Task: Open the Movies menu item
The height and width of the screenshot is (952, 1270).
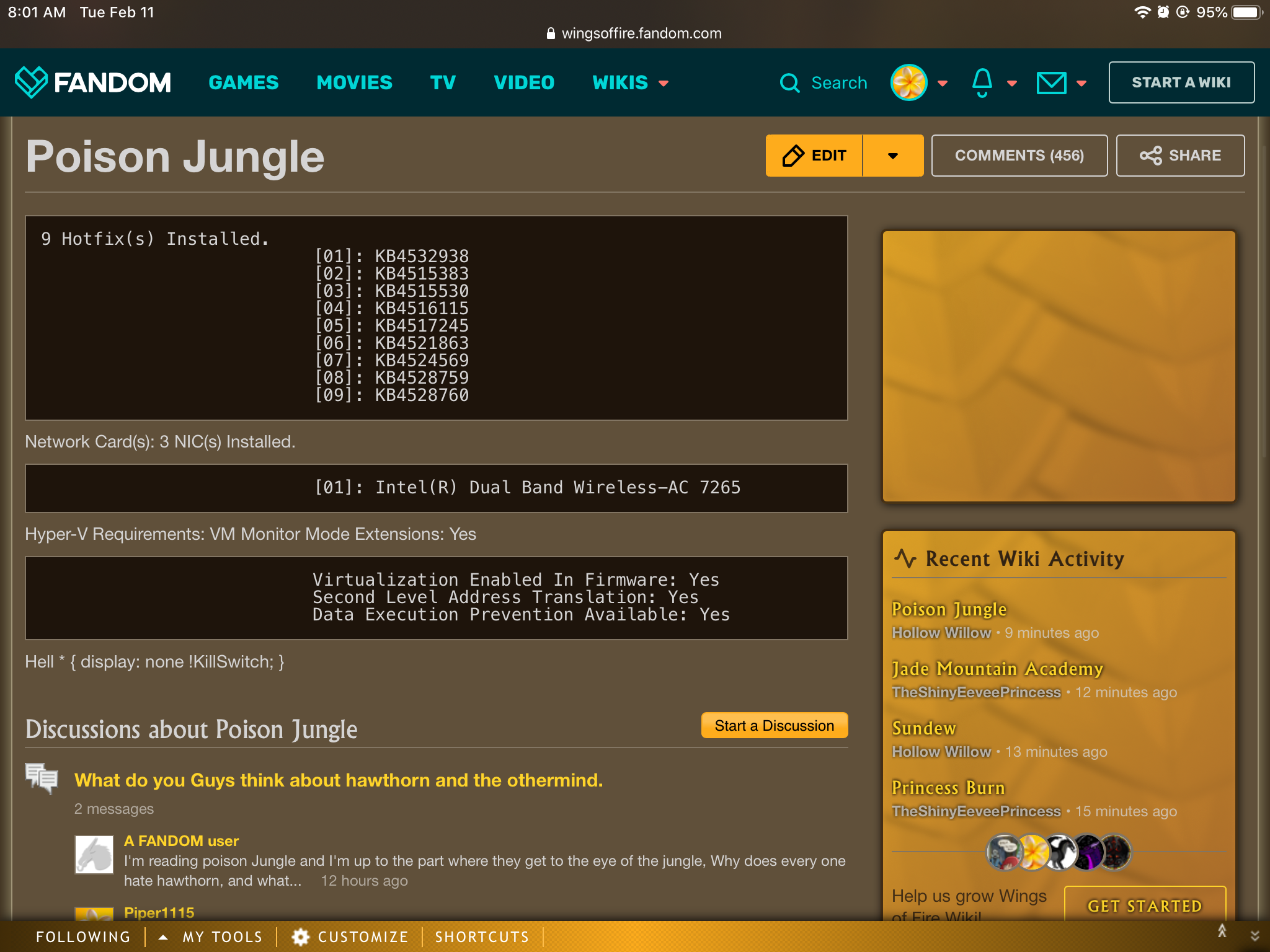Action: 354,82
